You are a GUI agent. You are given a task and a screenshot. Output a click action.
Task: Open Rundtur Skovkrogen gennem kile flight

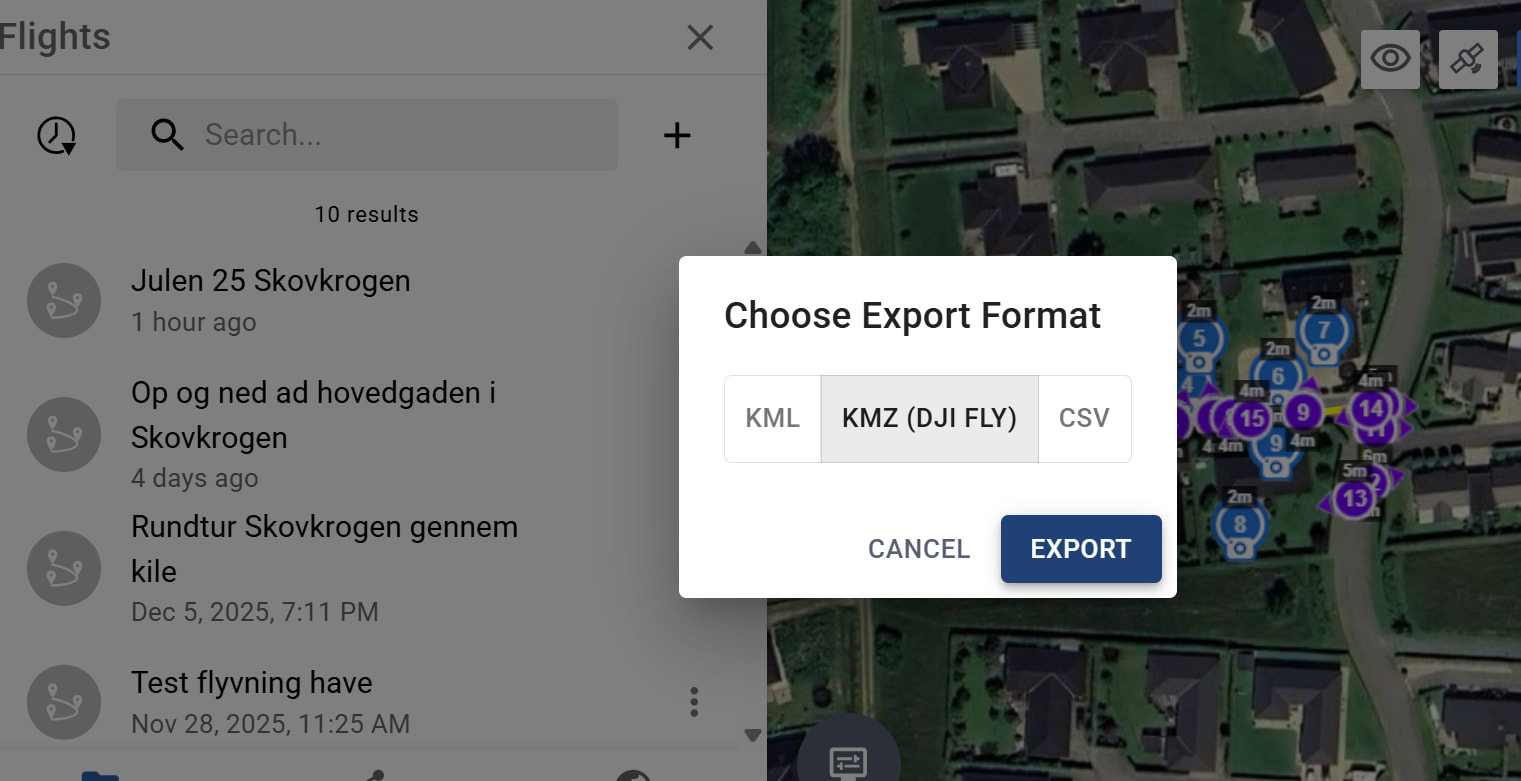(324, 548)
